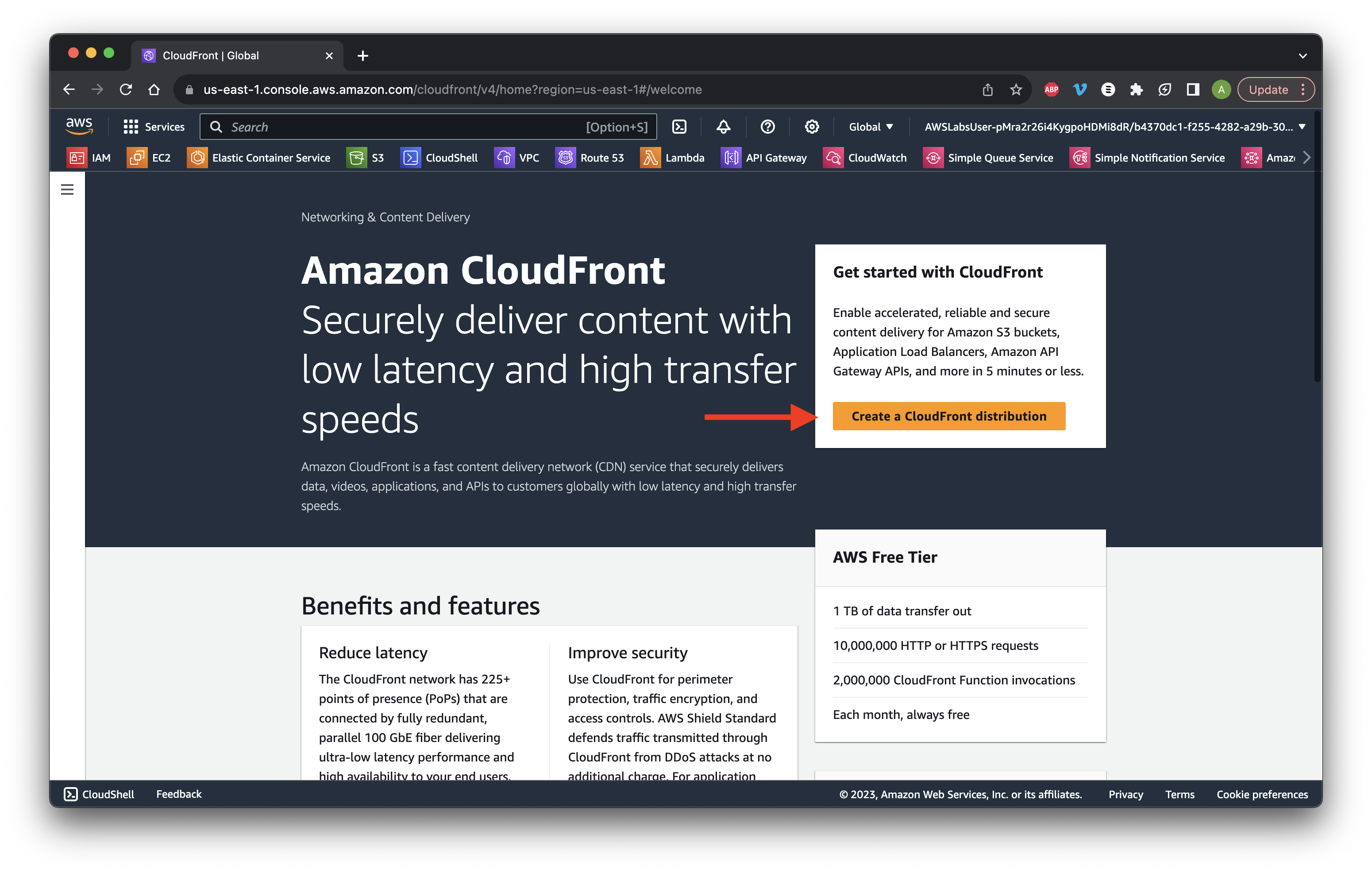1372x873 pixels.
Task: Open the CloudShell favorites shortcut
Action: (x=439, y=158)
